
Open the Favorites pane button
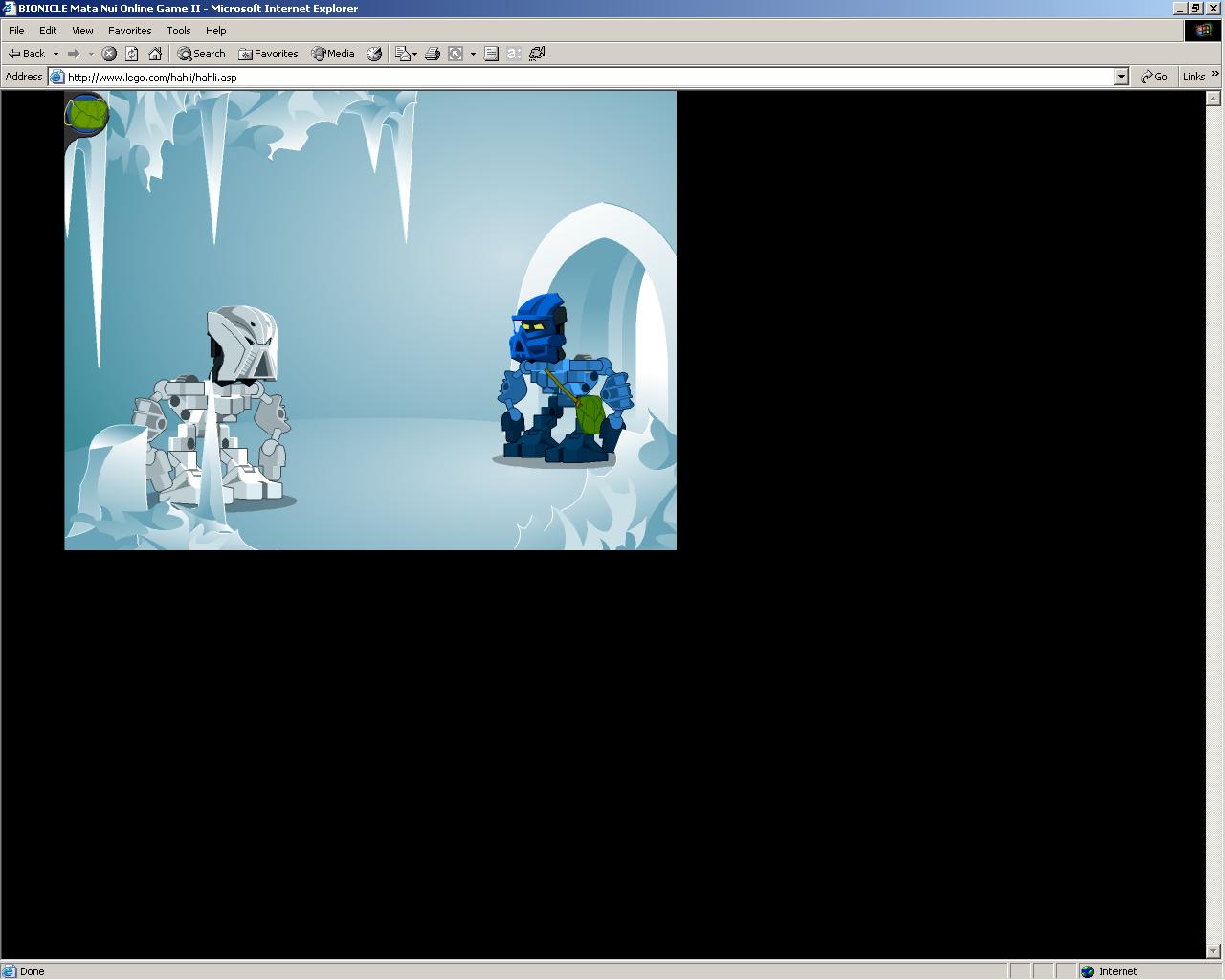pyautogui.click(x=268, y=54)
